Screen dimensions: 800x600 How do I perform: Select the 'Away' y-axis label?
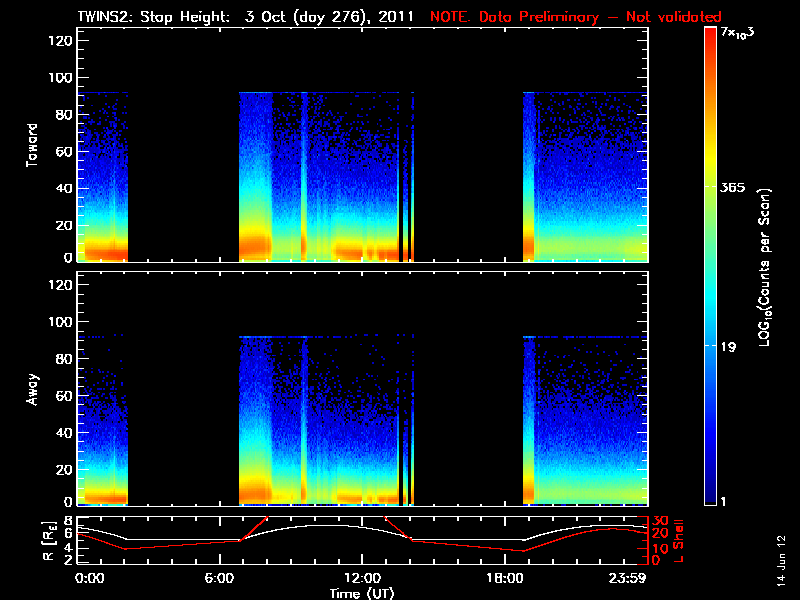pos(33,390)
